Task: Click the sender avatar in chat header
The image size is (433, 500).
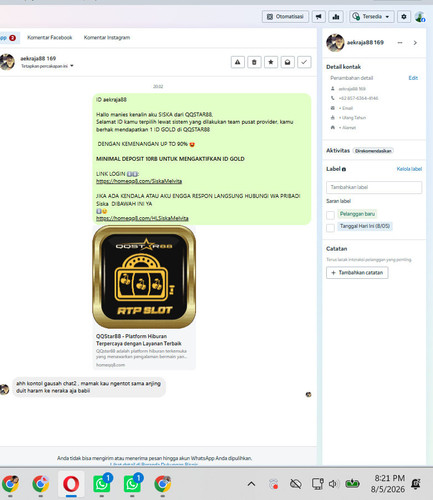Action: [x=7, y=62]
